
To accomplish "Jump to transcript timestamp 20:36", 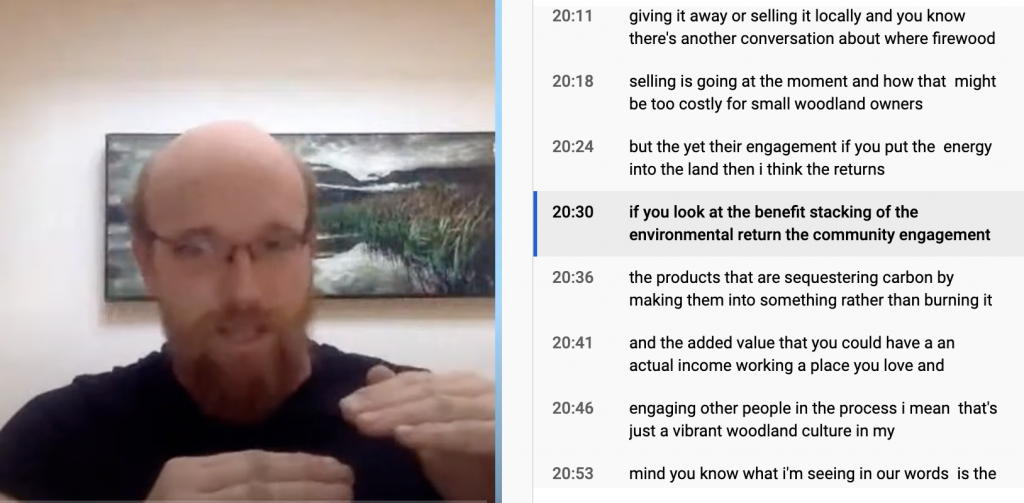I will 572,277.
